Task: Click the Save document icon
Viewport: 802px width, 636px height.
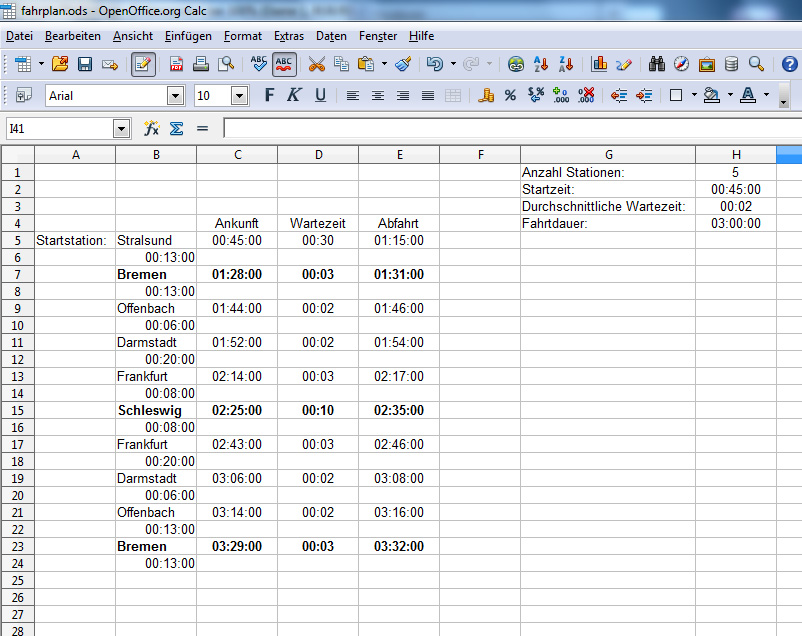Action: click(x=85, y=64)
